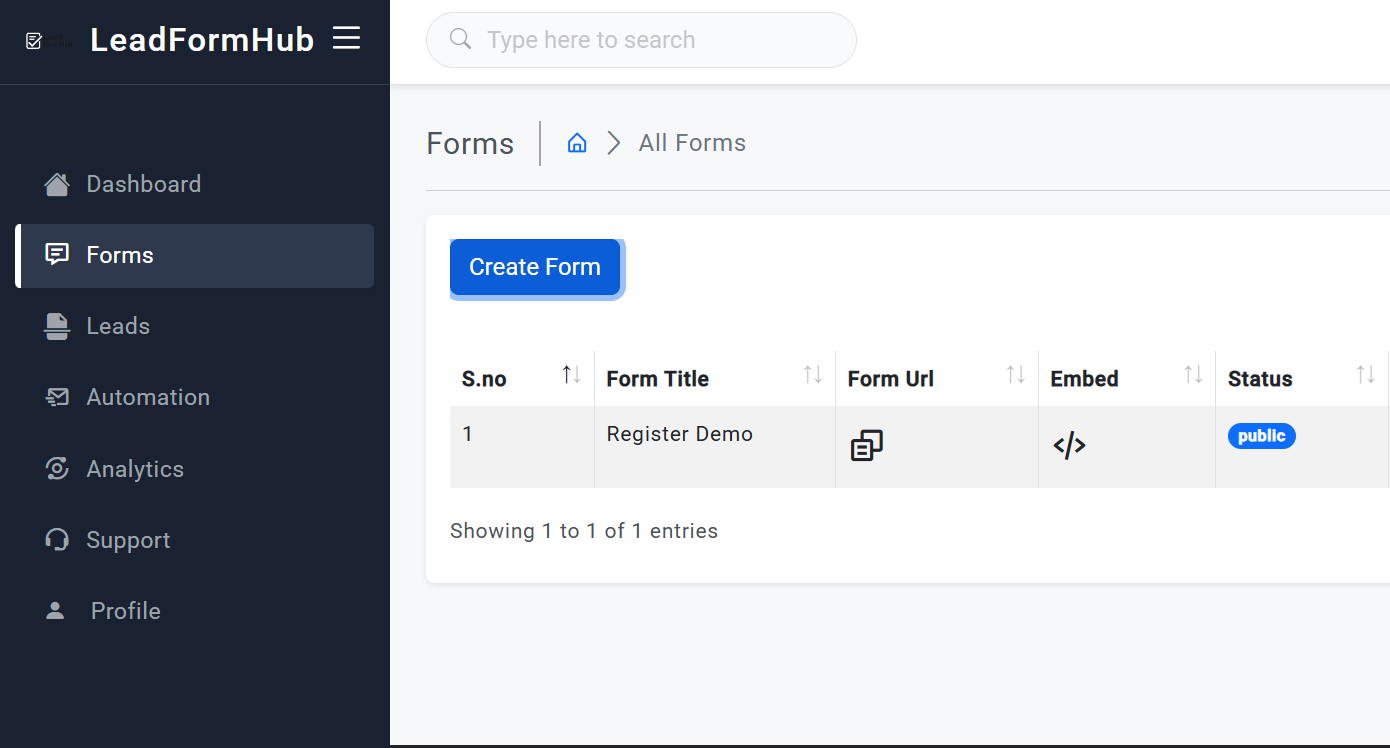This screenshot has width=1390, height=748.
Task: Open the Automation section
Action: (195, 397)
